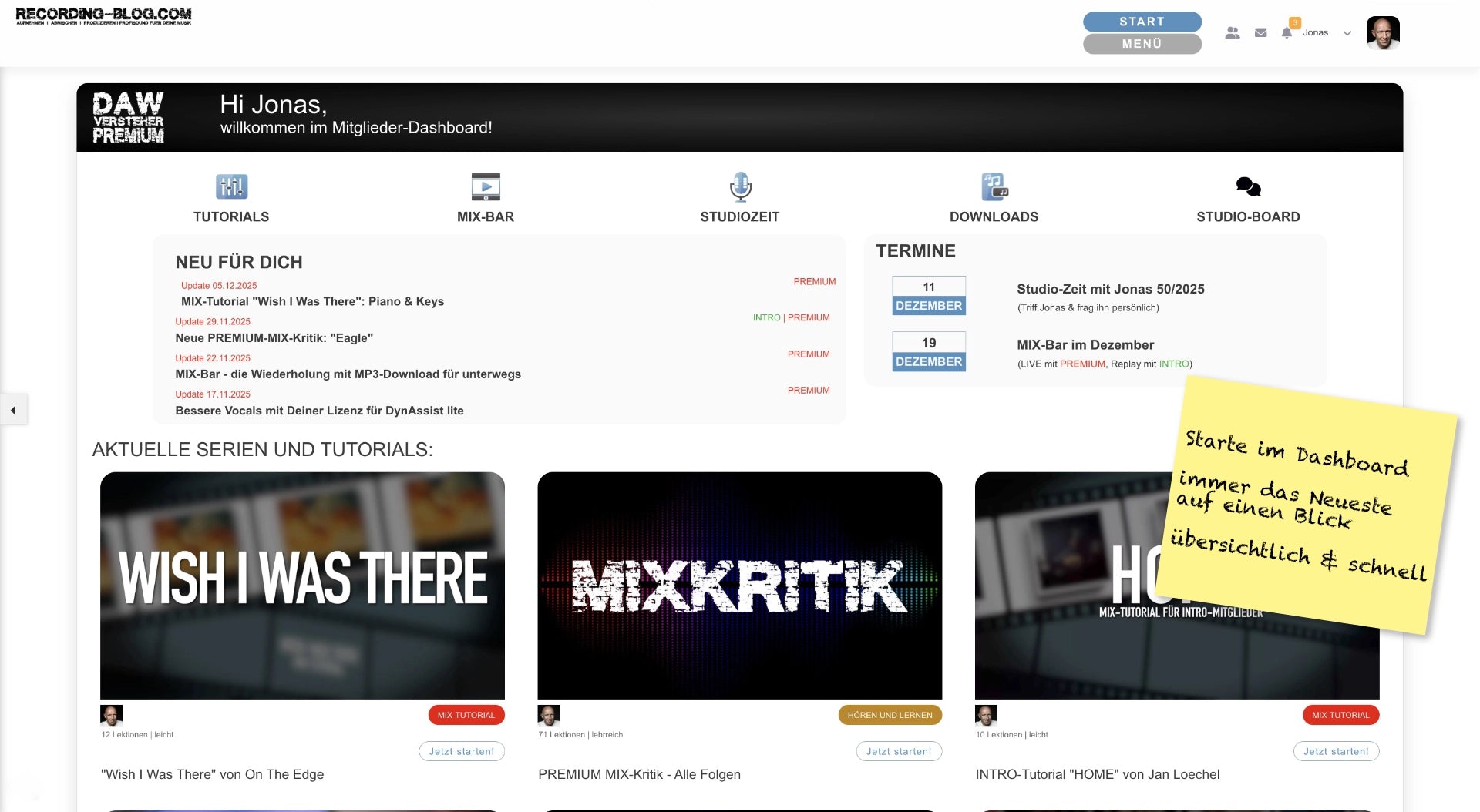Click the Wish I Was There thumbnail

click(x=302, y=586)
